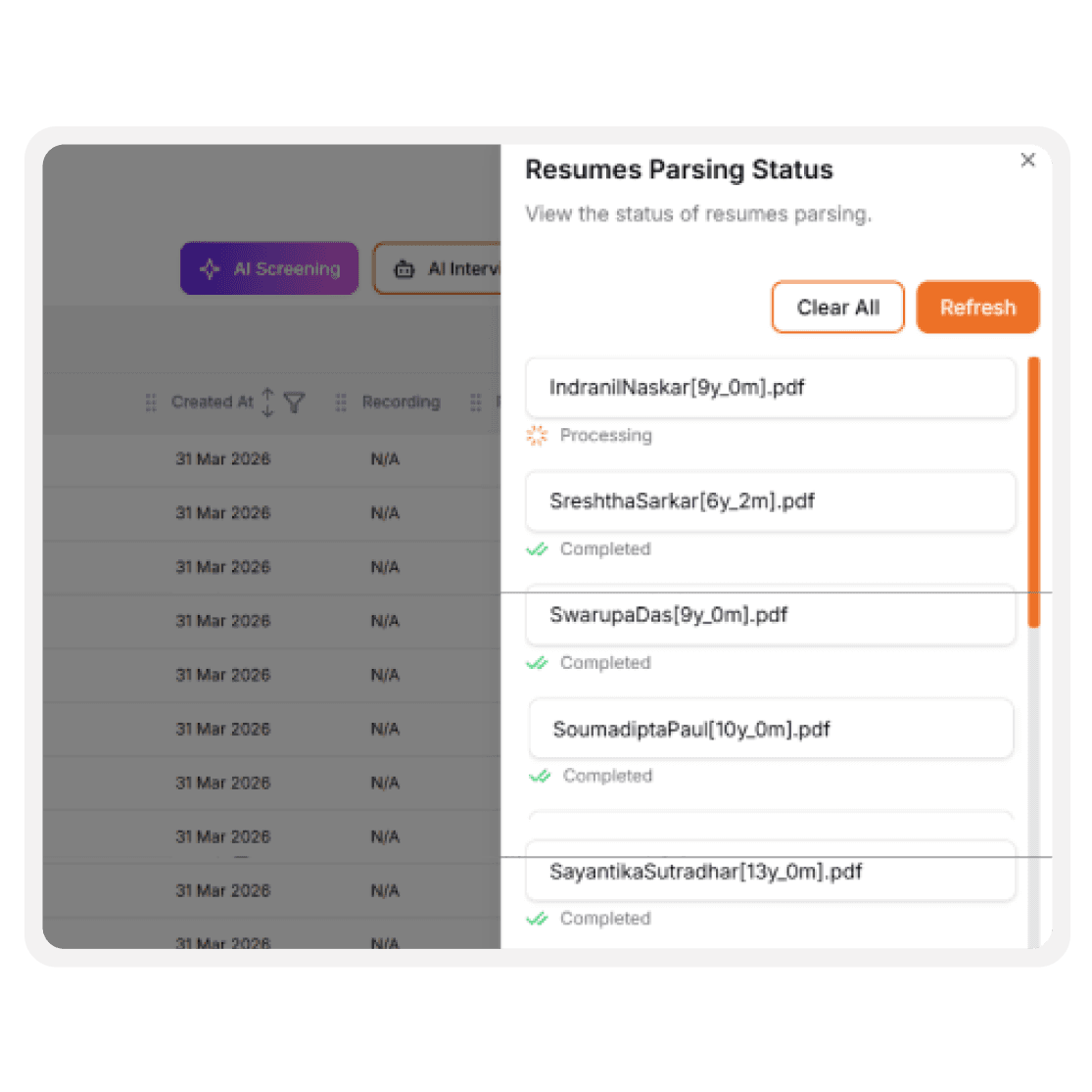Close the Resumes Parsing Status panel
The height and width of the screenshot is (1092, 1092).
pos(1027,160)
